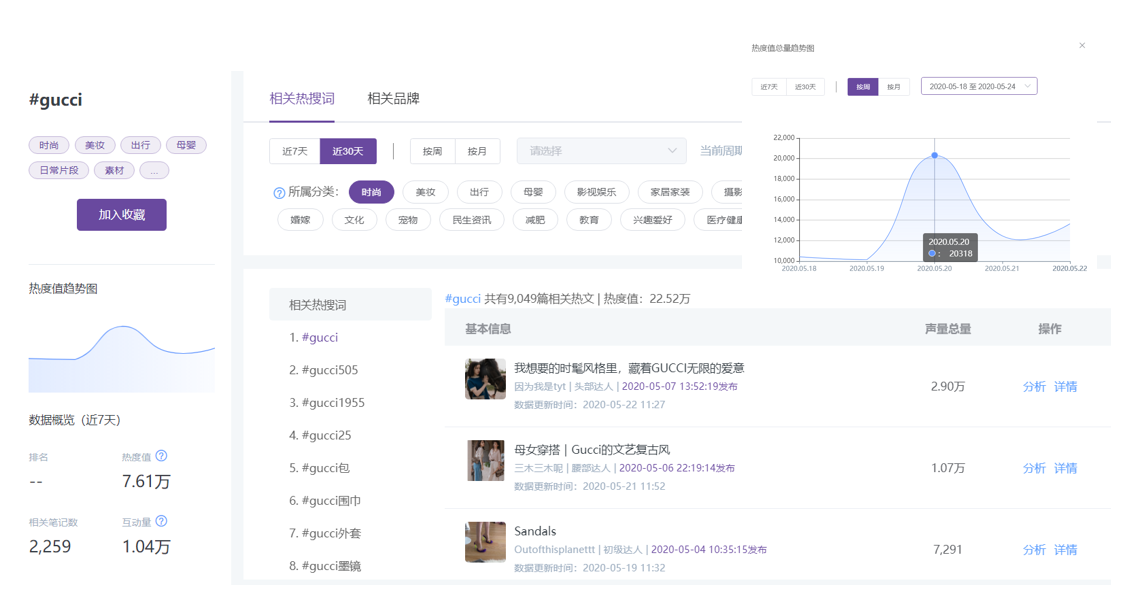The height and width of the screenshot is (598, 1129).
Task: Choose the 教育 category filter
Action: (589, 220)
